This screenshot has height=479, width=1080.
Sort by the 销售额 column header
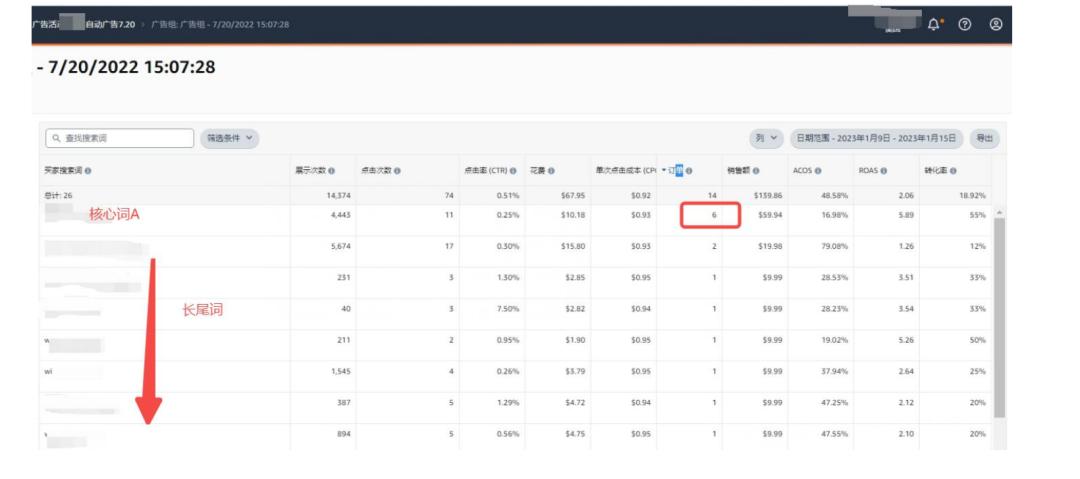click(738, 171)
